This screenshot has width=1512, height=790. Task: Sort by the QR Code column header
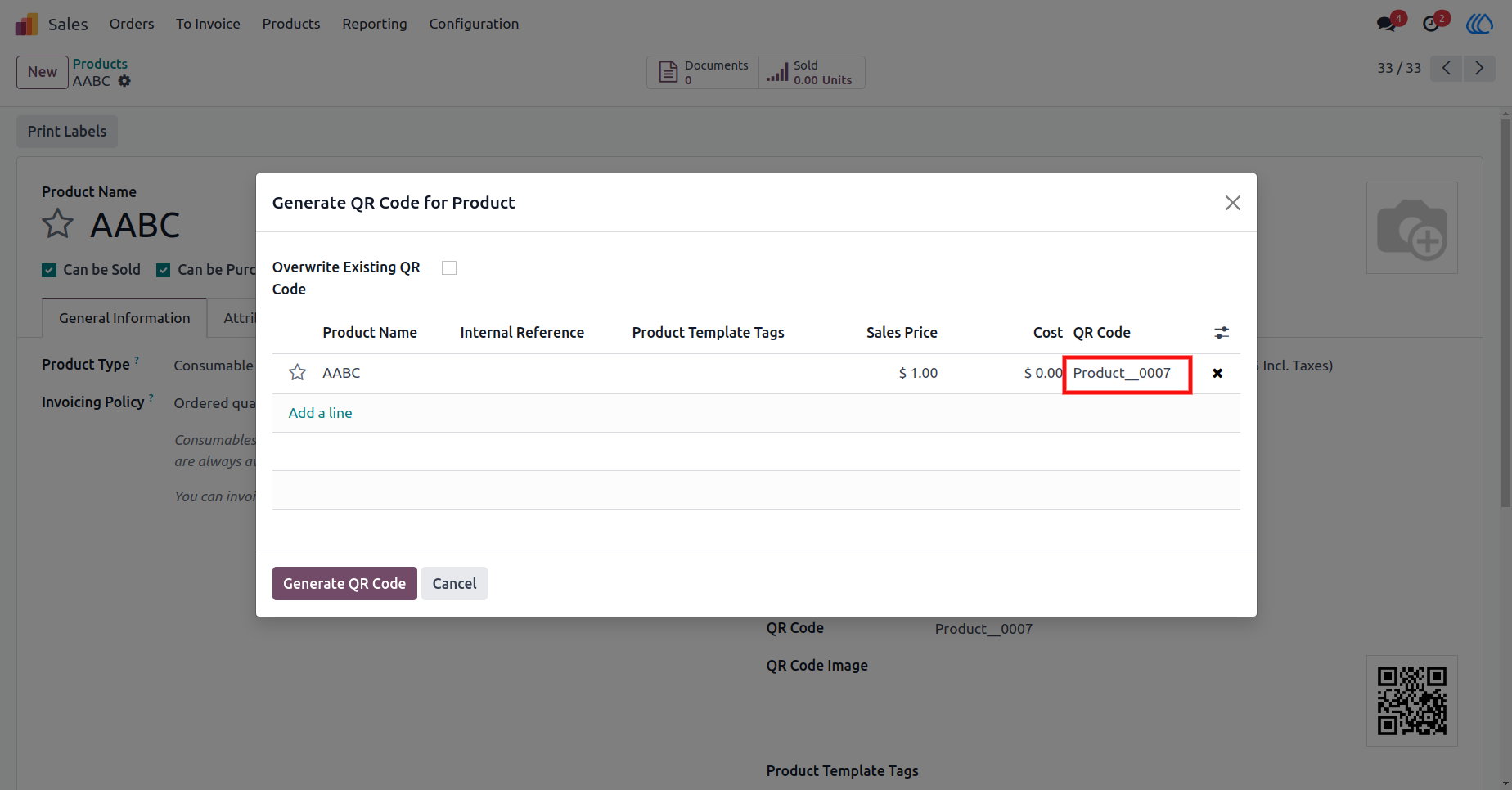pyautogui.click(x=1101, y=333)
